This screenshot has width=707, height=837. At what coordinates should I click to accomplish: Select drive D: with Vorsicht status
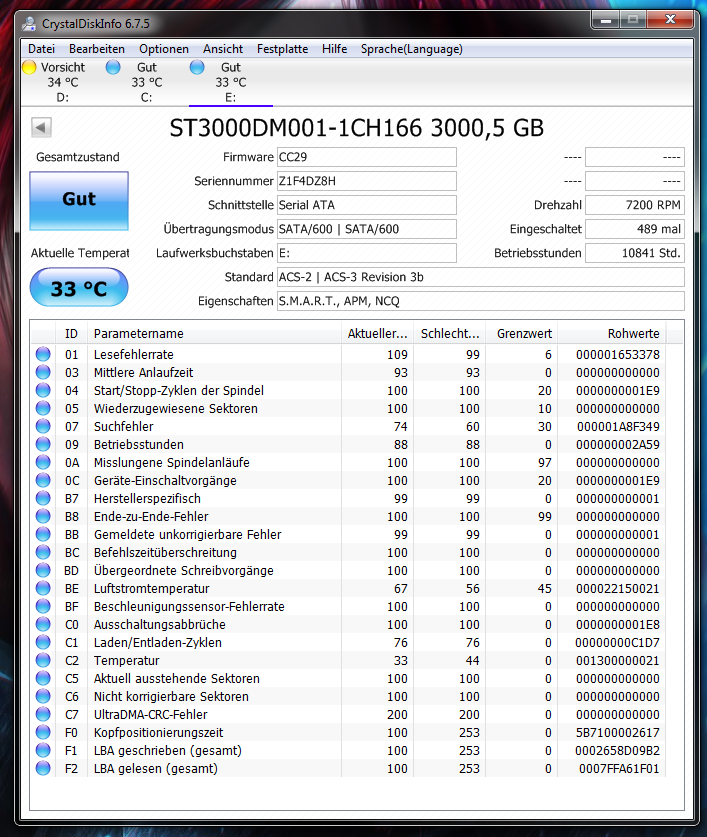coord(62,82)
